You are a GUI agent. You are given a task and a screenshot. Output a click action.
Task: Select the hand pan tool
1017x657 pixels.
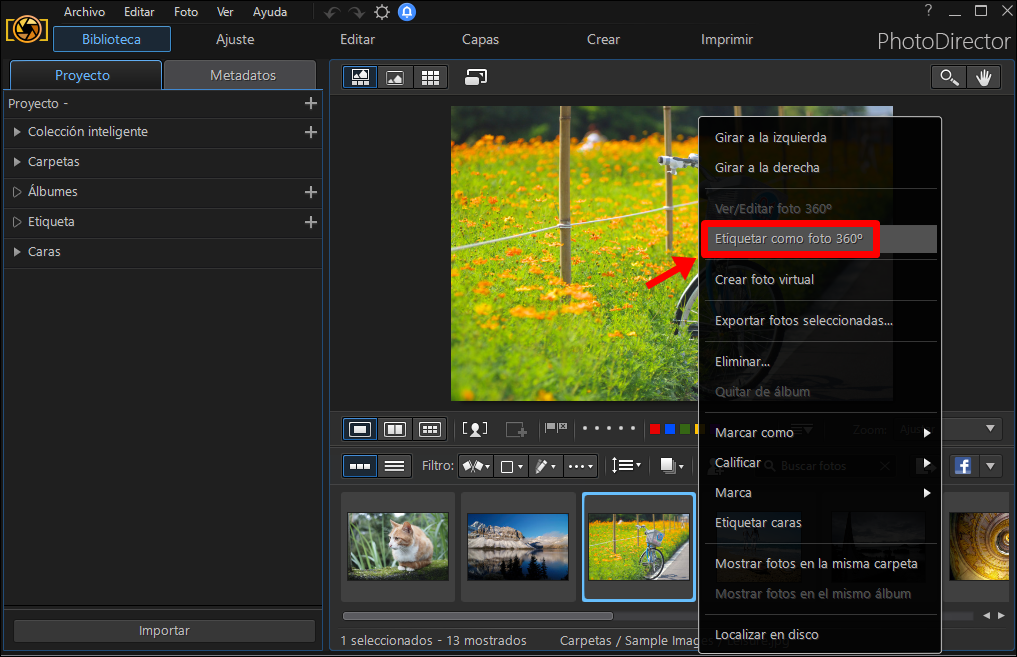tap(983, 77)
